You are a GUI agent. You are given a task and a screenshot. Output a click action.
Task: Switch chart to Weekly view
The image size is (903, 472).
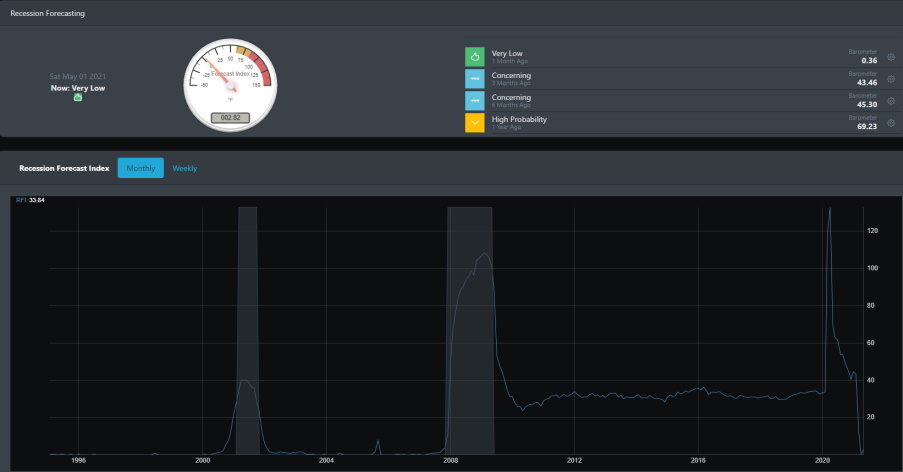coord(185,168)
